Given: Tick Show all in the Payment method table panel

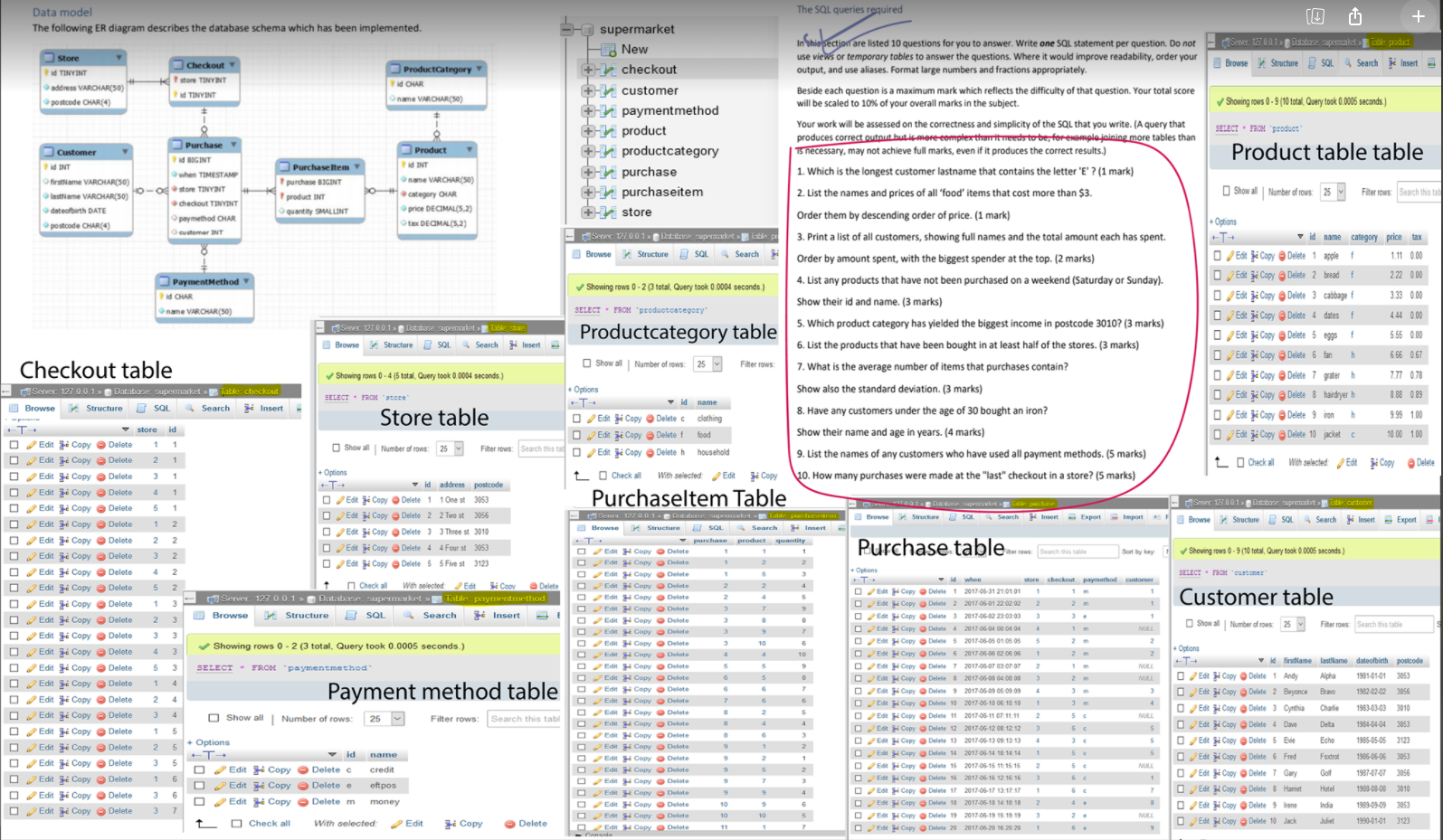Looking at the screenshot, I should tap(214, 718).
